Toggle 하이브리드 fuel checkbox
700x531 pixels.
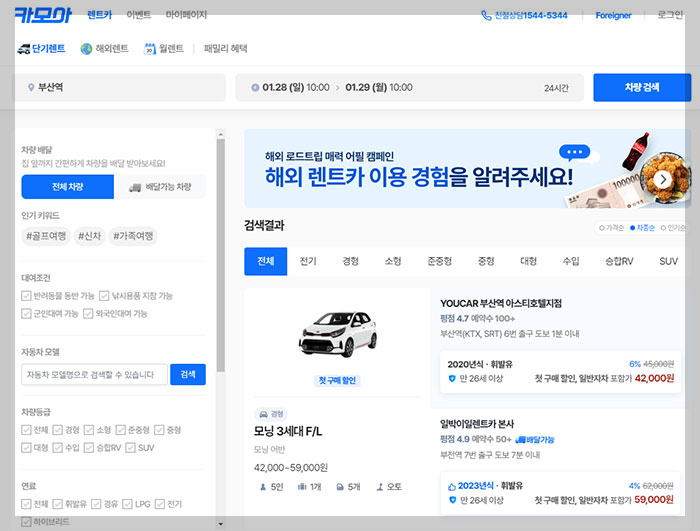click(x=26, y=522)
